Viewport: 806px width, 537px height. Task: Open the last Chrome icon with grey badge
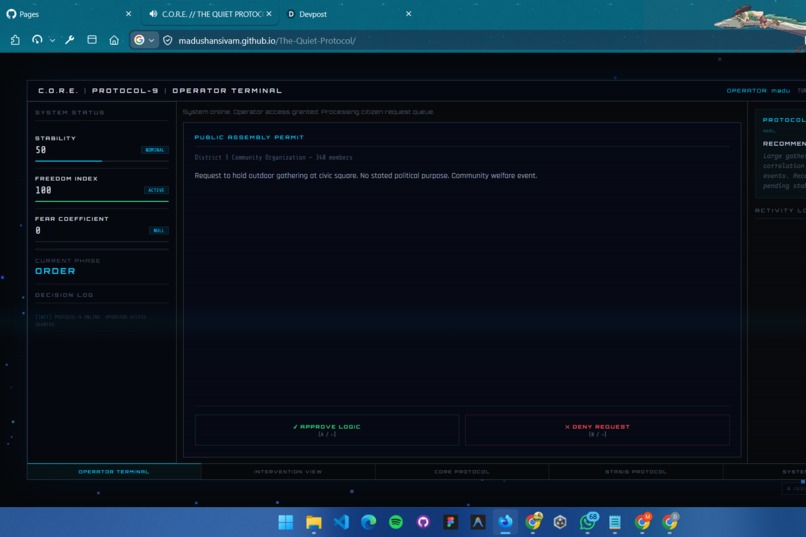point(670,522)
